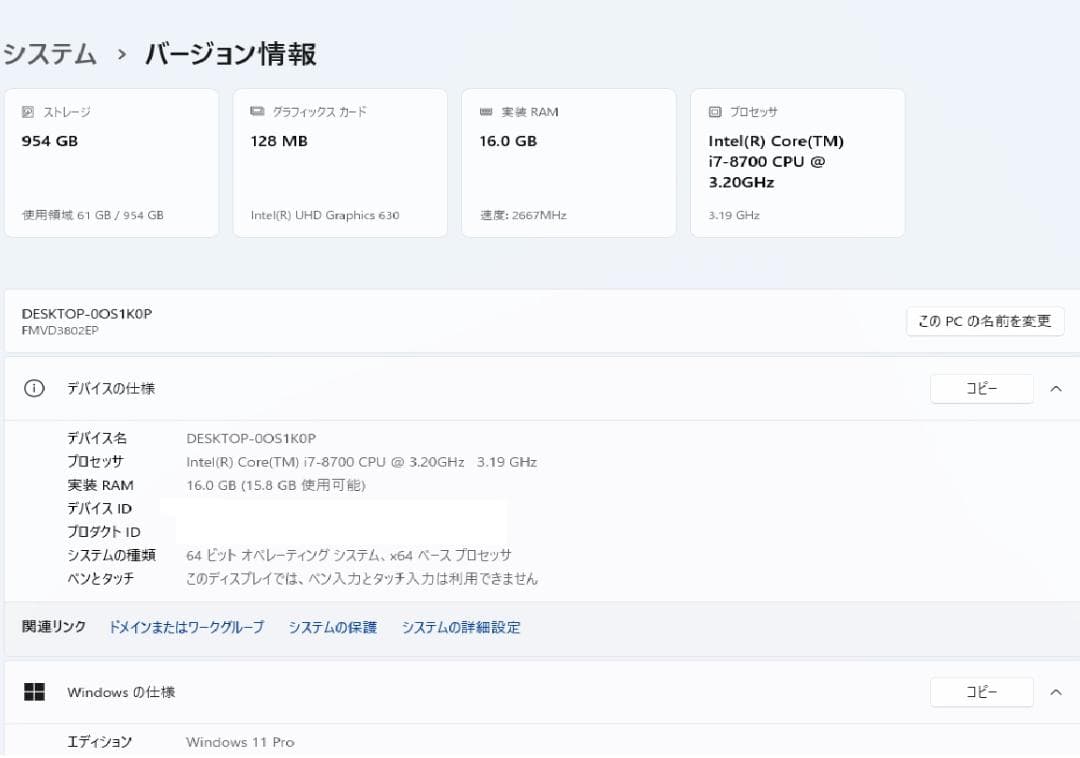This screenshot has width=1080, height=758.
Task: Select the Intel Core i7-8700 processor card
Action: coord(797,162)
